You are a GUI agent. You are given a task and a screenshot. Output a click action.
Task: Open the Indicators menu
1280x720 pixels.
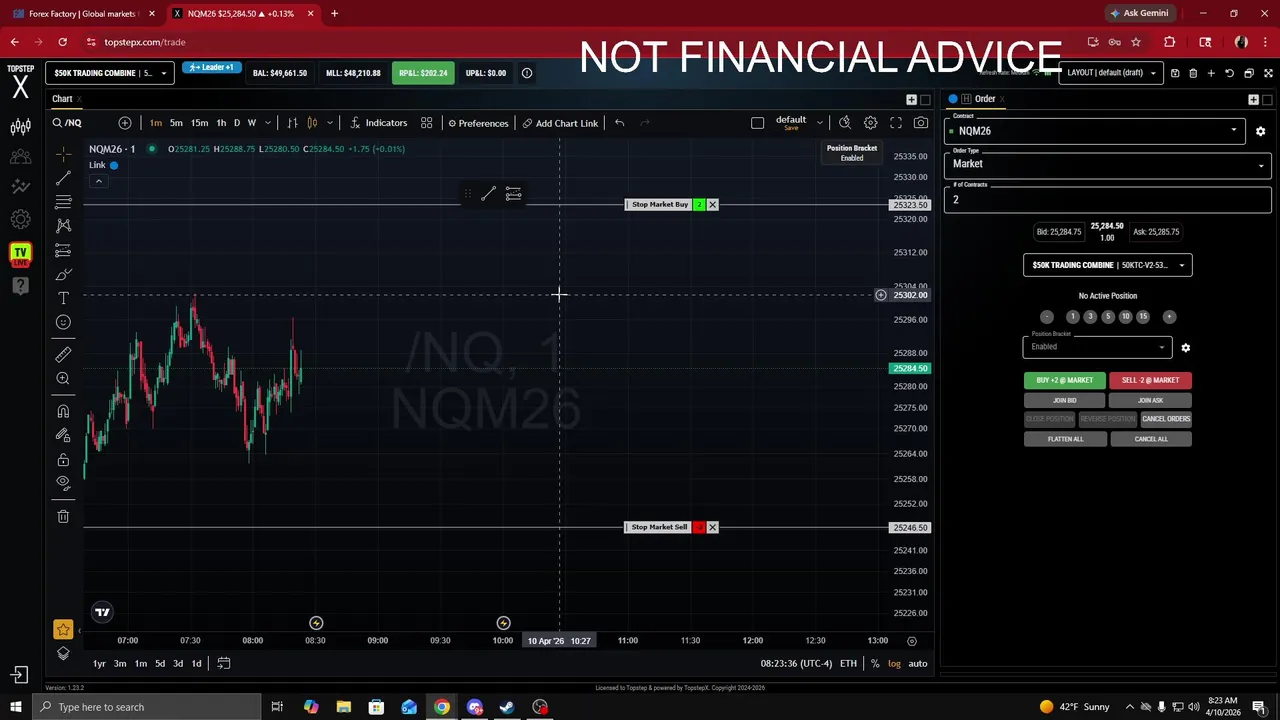pyautogui.click(x=379, y=123)
